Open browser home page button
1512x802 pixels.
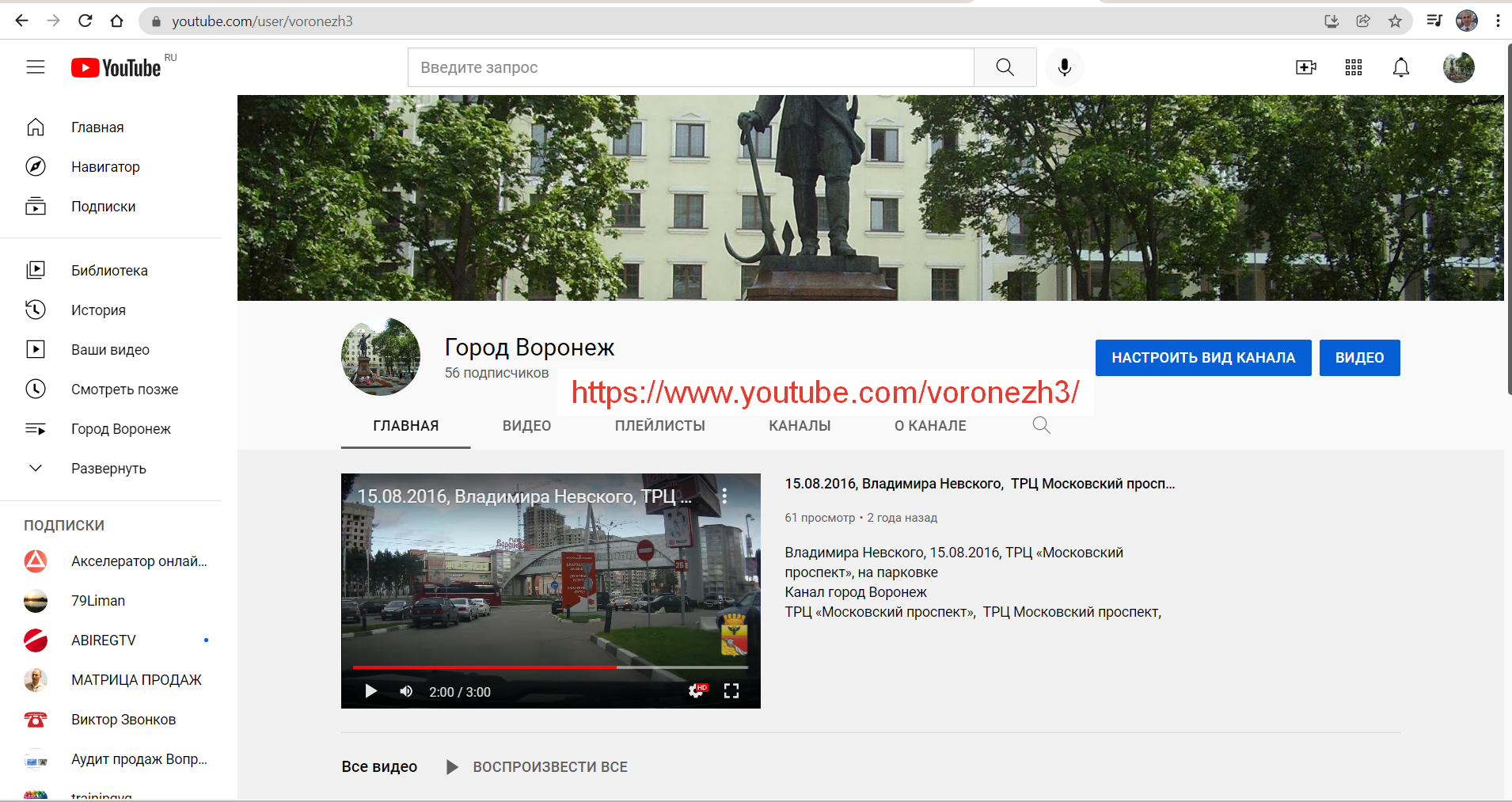coord(116,21)
